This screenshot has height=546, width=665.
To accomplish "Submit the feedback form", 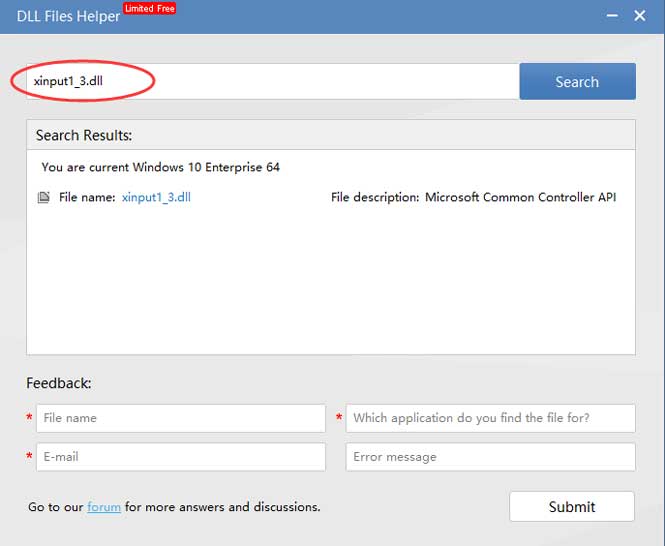I will pyautogui.click(x=572, y=507).
